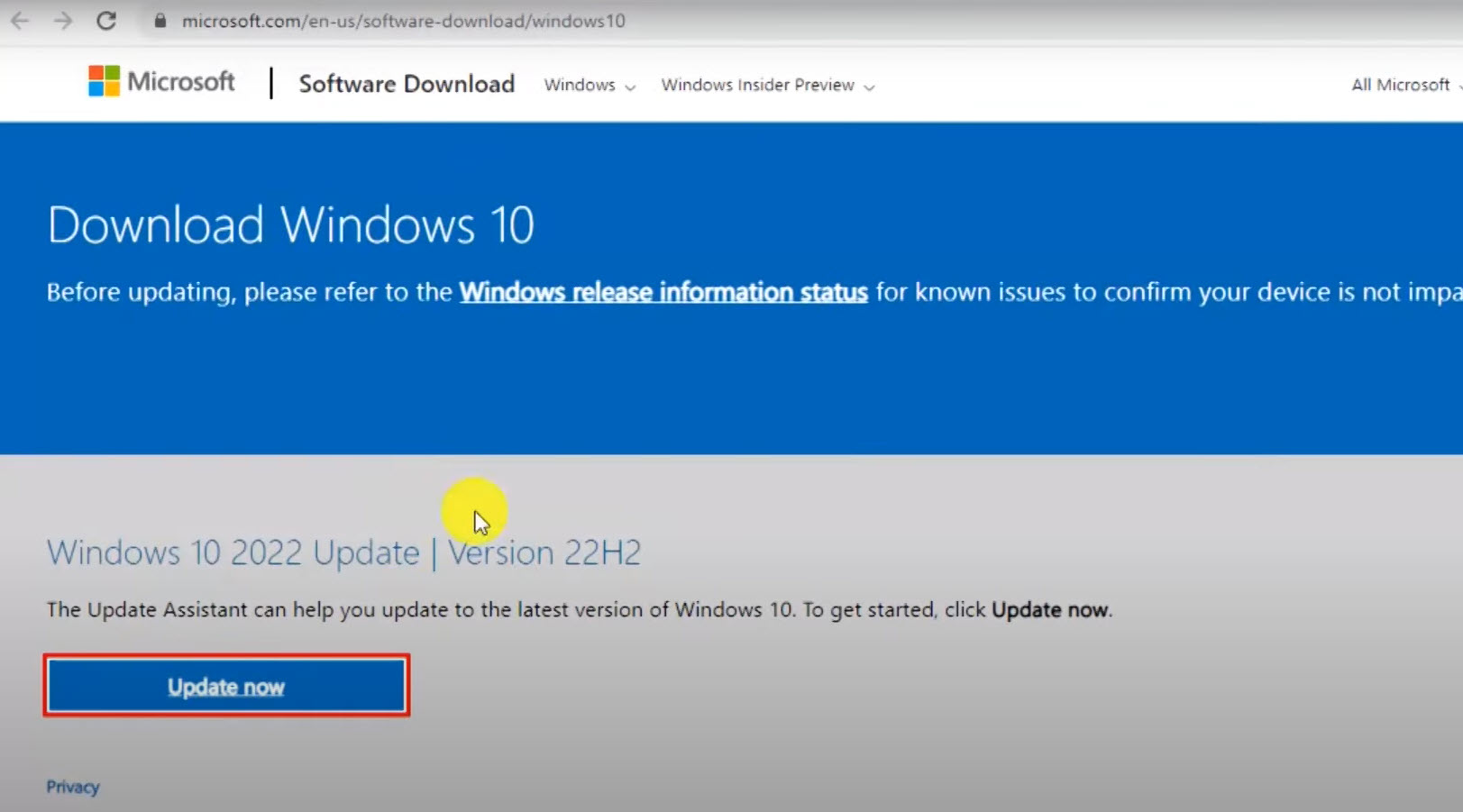Click the Update now button

pyautogui.click(x=226, y=686)
